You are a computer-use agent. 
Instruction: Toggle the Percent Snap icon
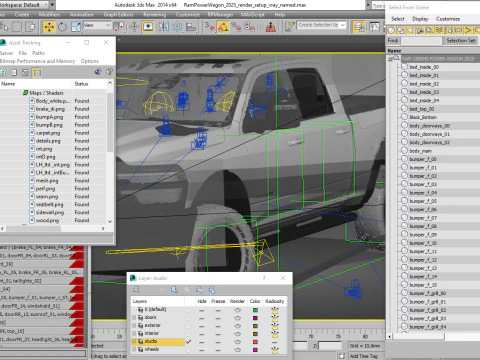[x=236, y=27]
